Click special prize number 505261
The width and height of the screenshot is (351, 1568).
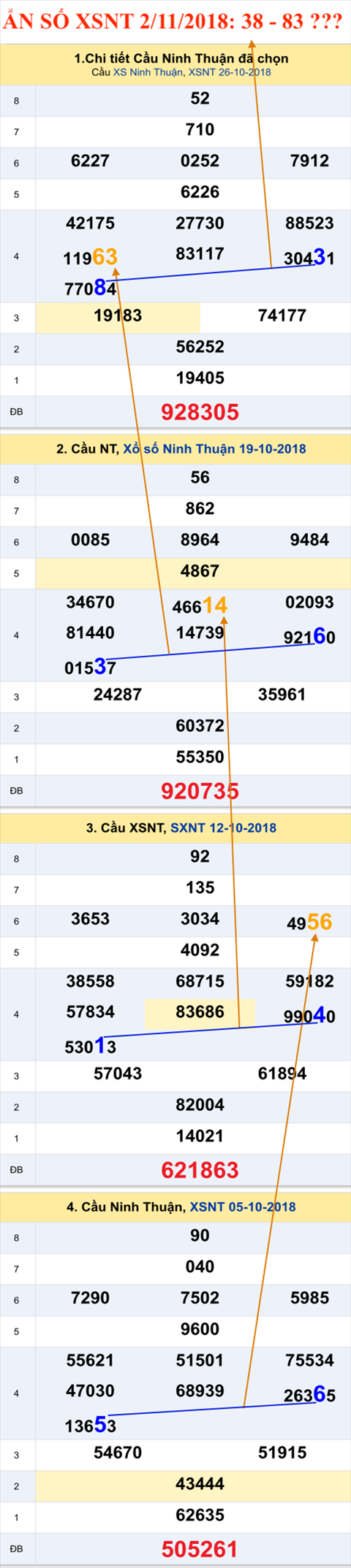pos(200,1549)
